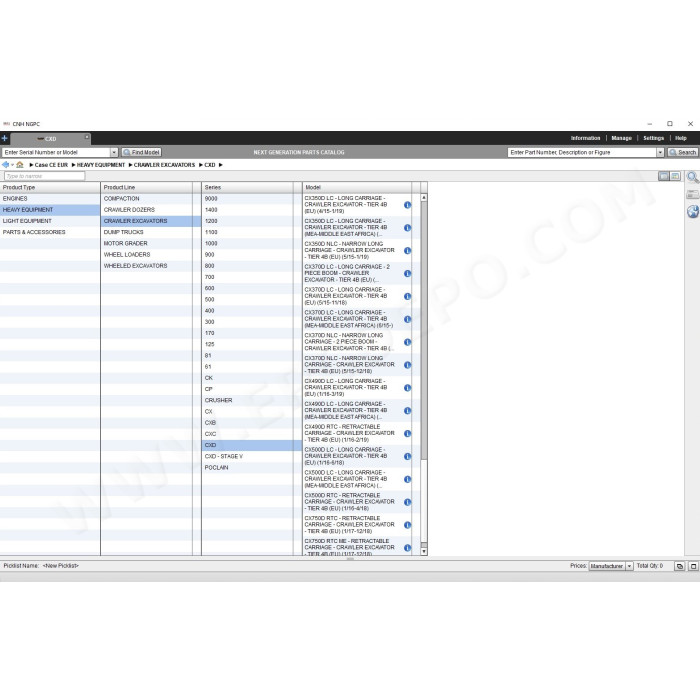The height and width of the screenshot is (700, 700).
Task: Click the model list scrollbar down arrow
Action: coord(424,551)
